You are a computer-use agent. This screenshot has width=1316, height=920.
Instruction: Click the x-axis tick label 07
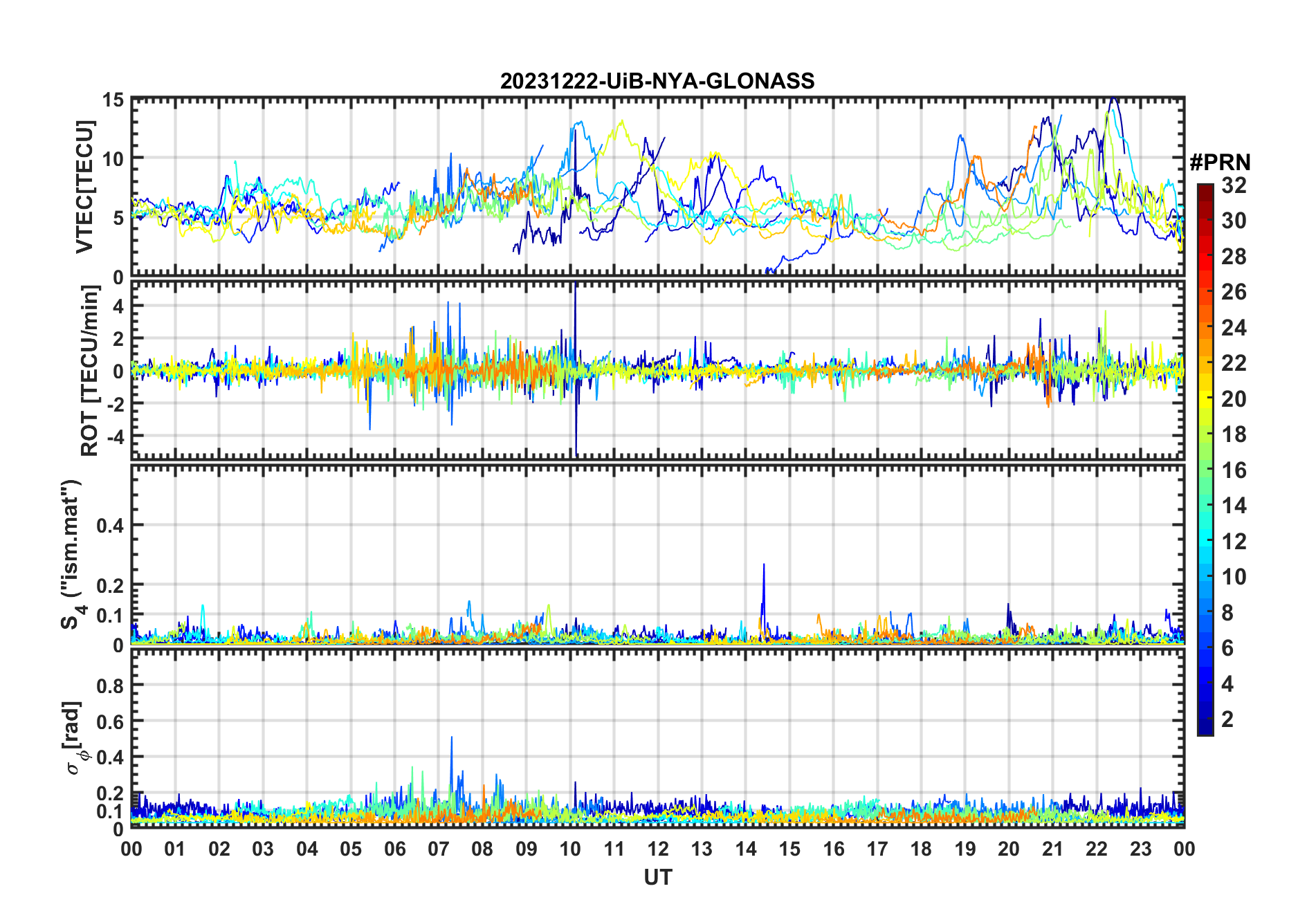(x=439, y=849)
